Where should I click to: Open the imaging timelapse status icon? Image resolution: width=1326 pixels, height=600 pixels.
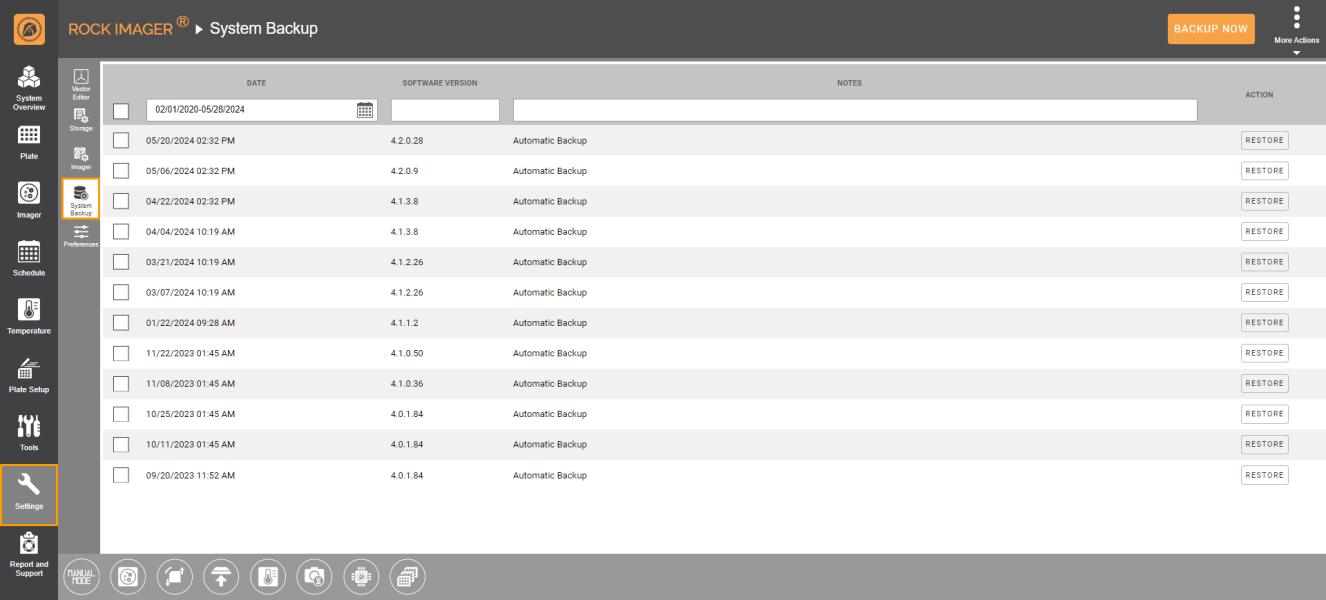[x=314, y=576]
